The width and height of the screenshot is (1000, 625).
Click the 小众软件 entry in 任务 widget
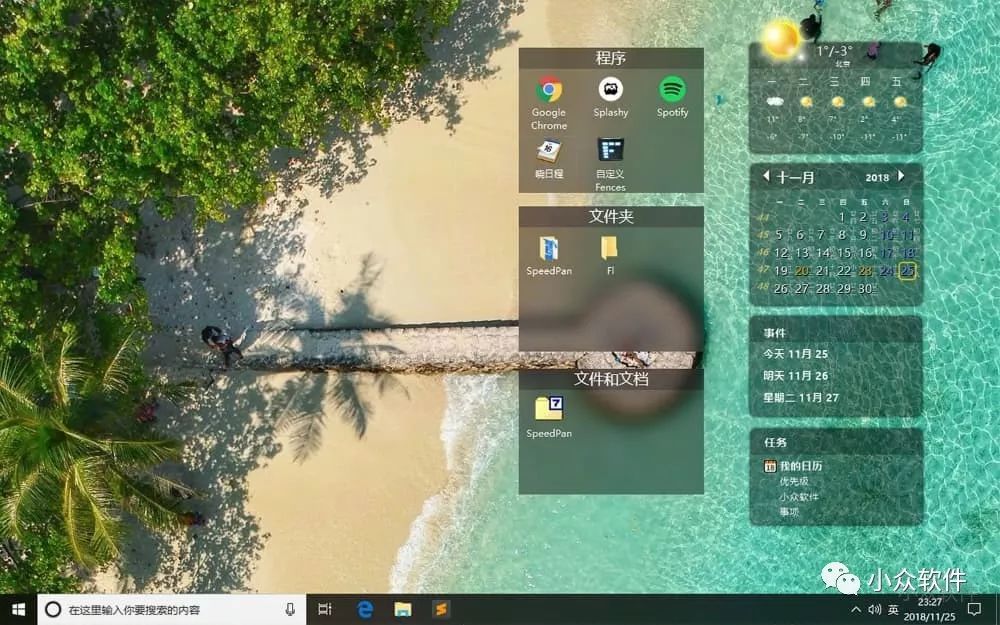798,496
